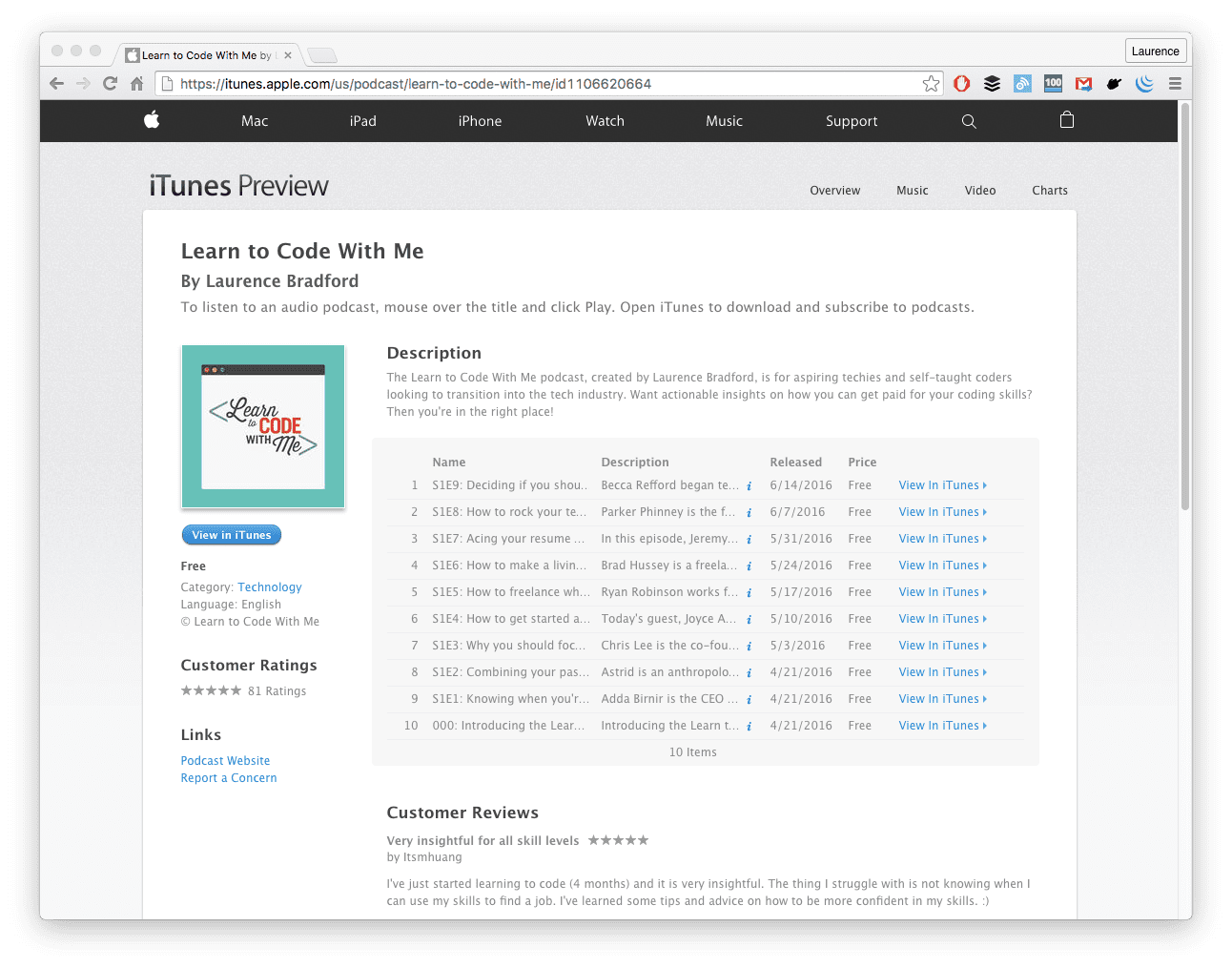The height and width of the screenshot is (967, 1232).
Task: Click the podcast cover artwork
Action: (x=263, y=426)
